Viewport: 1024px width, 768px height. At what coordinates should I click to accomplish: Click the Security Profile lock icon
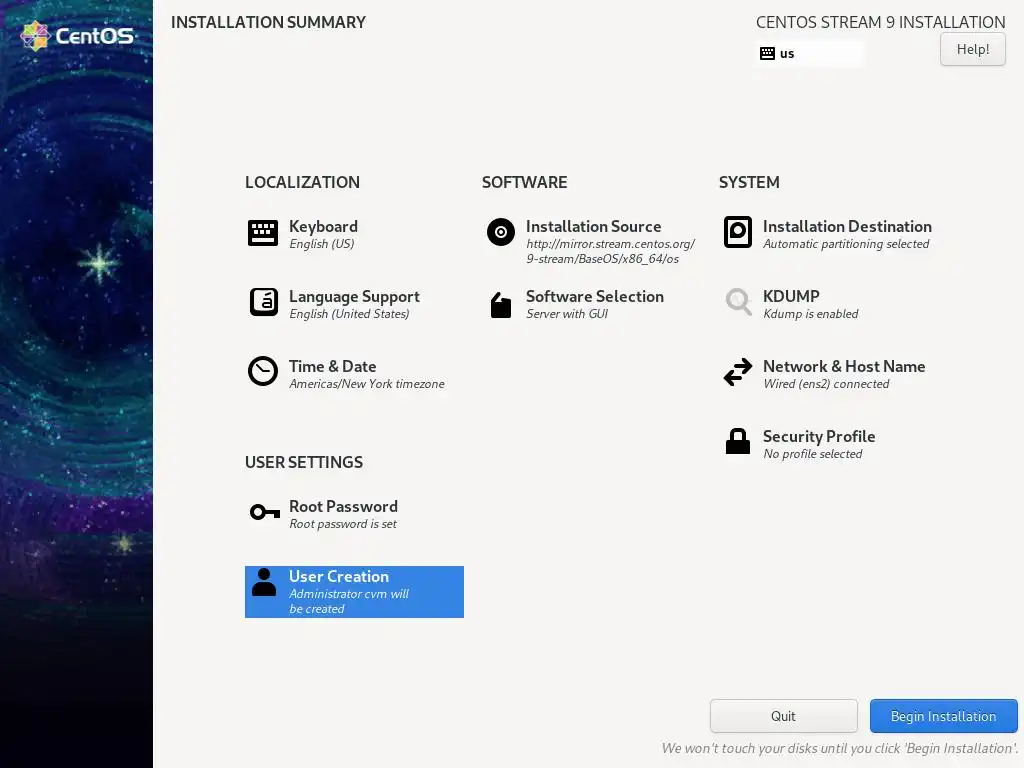(738, 441)
